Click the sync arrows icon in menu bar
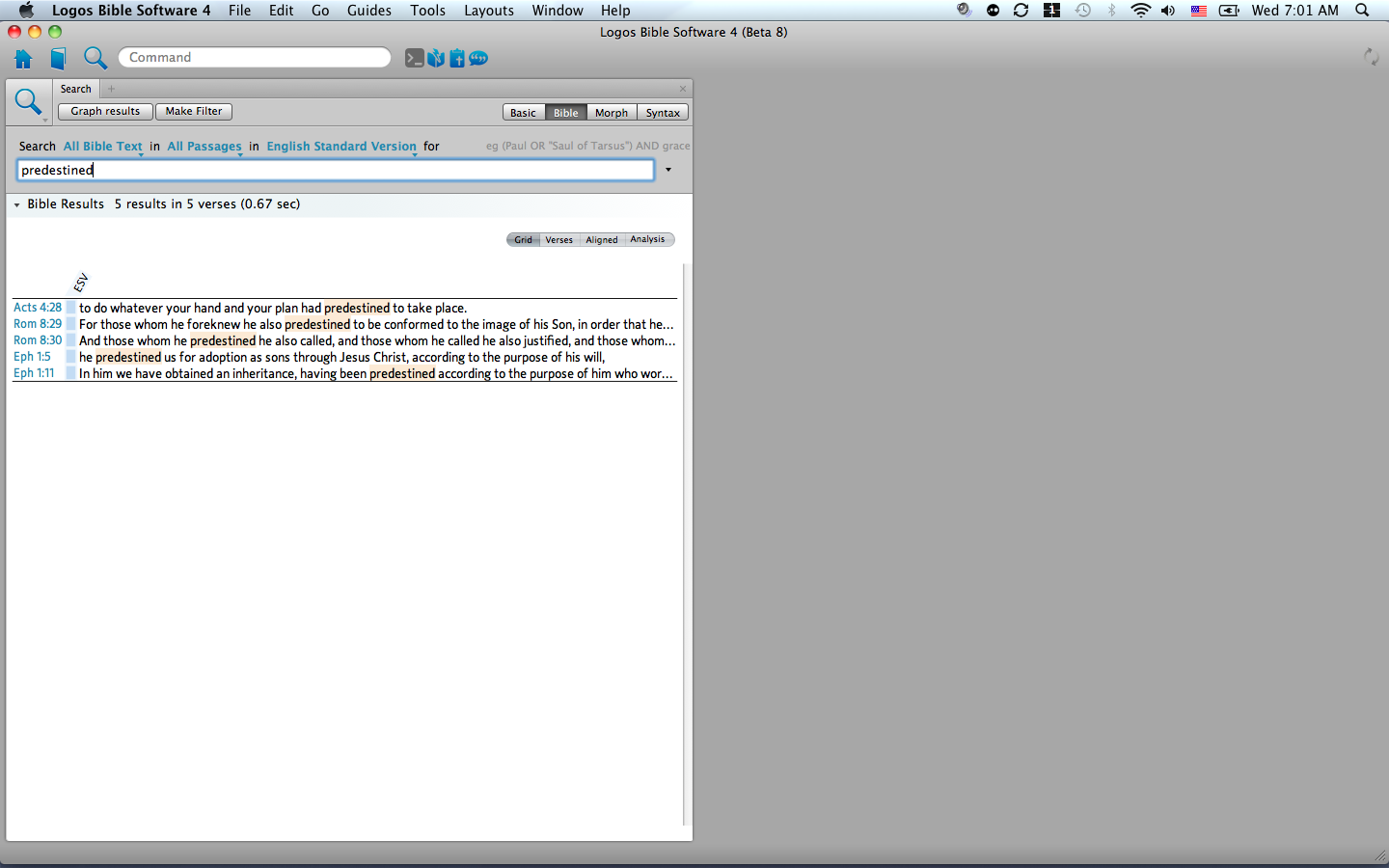 pos(1021,11)
